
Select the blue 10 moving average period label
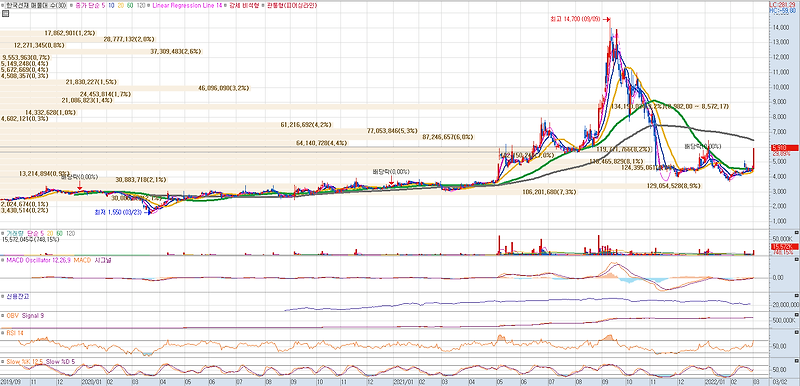point(112,5)
